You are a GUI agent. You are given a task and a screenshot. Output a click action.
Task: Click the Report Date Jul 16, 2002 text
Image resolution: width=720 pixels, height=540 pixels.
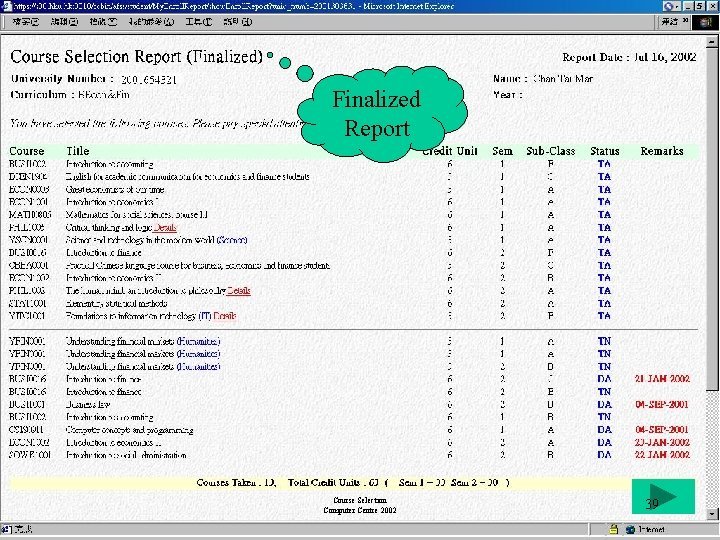(629, 57)
